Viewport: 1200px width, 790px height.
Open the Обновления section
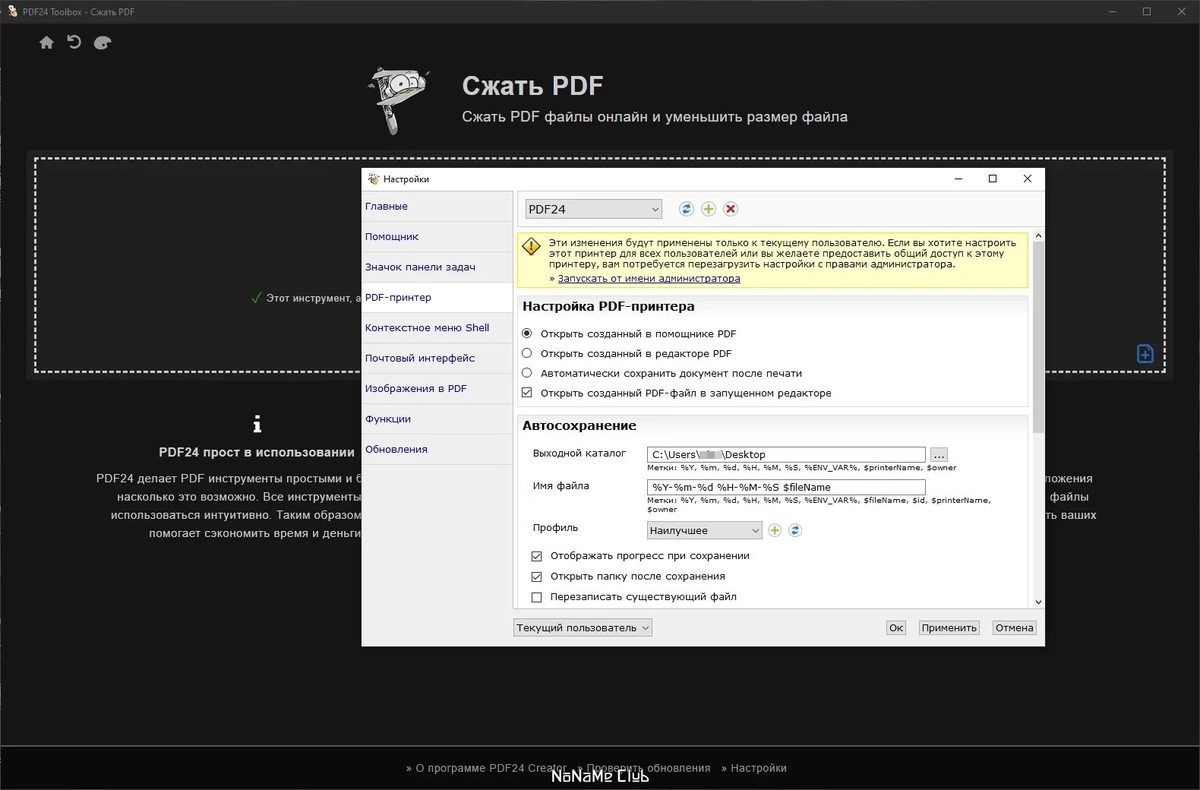[437, 449]
